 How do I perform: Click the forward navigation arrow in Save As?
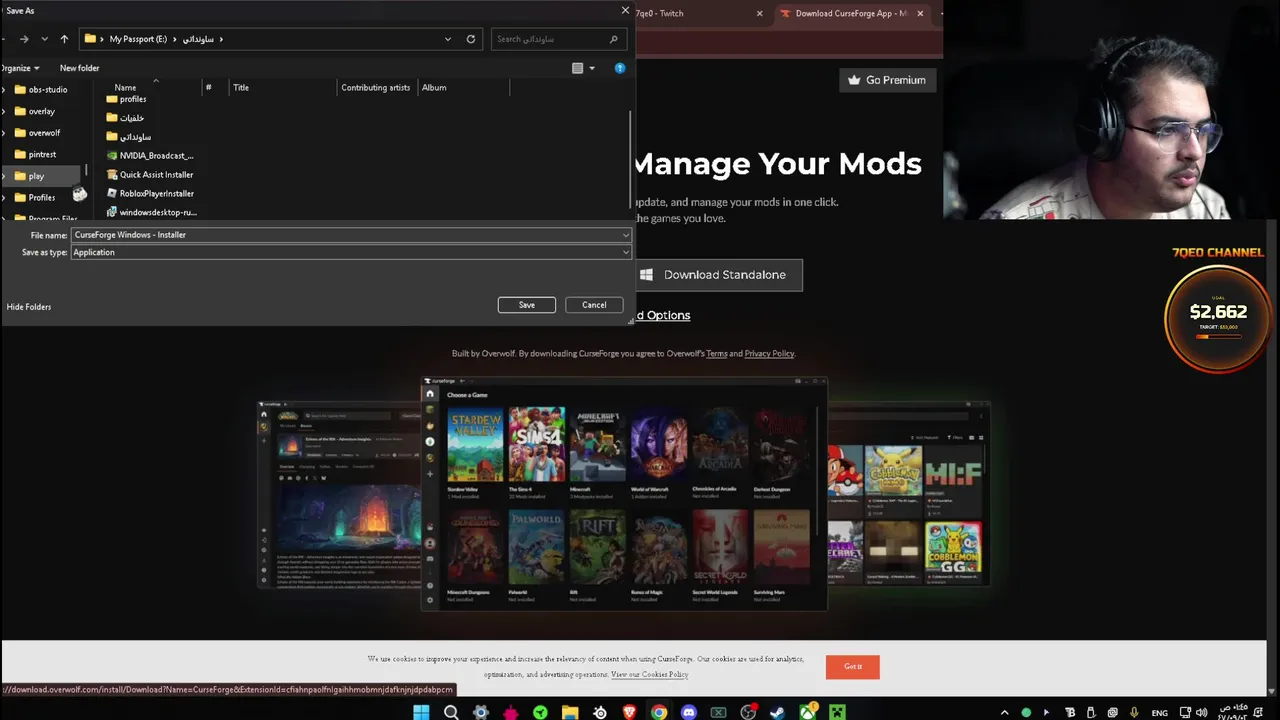tap(24, 39)
